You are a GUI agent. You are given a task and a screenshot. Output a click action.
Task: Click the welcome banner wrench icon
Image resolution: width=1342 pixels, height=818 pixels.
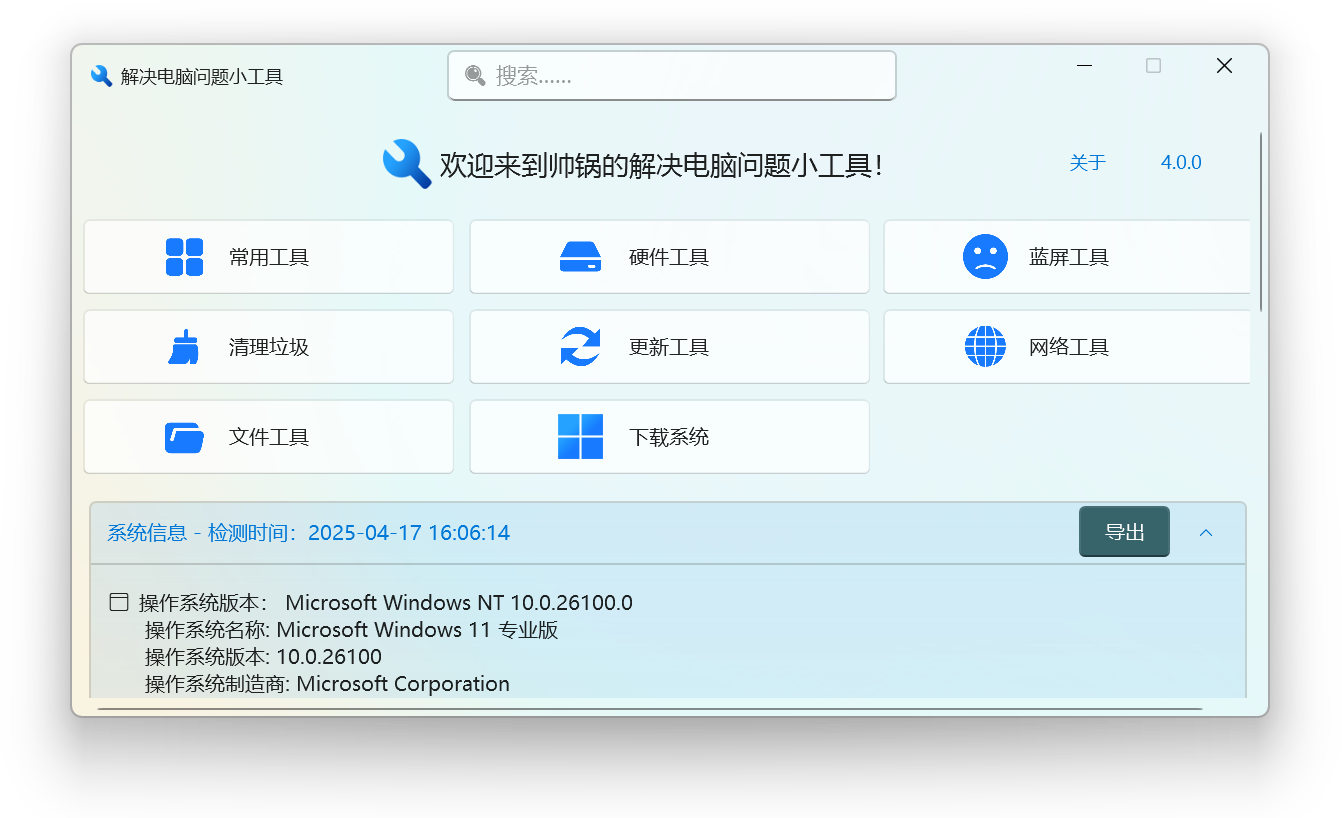pos(405,162)
